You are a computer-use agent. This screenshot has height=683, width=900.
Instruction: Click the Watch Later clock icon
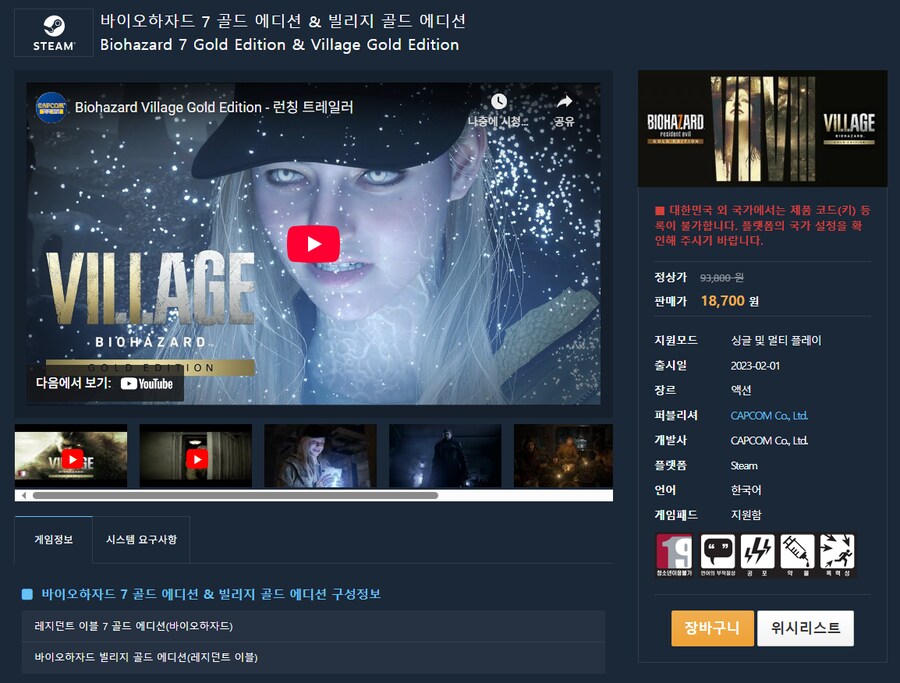(499, 101)
